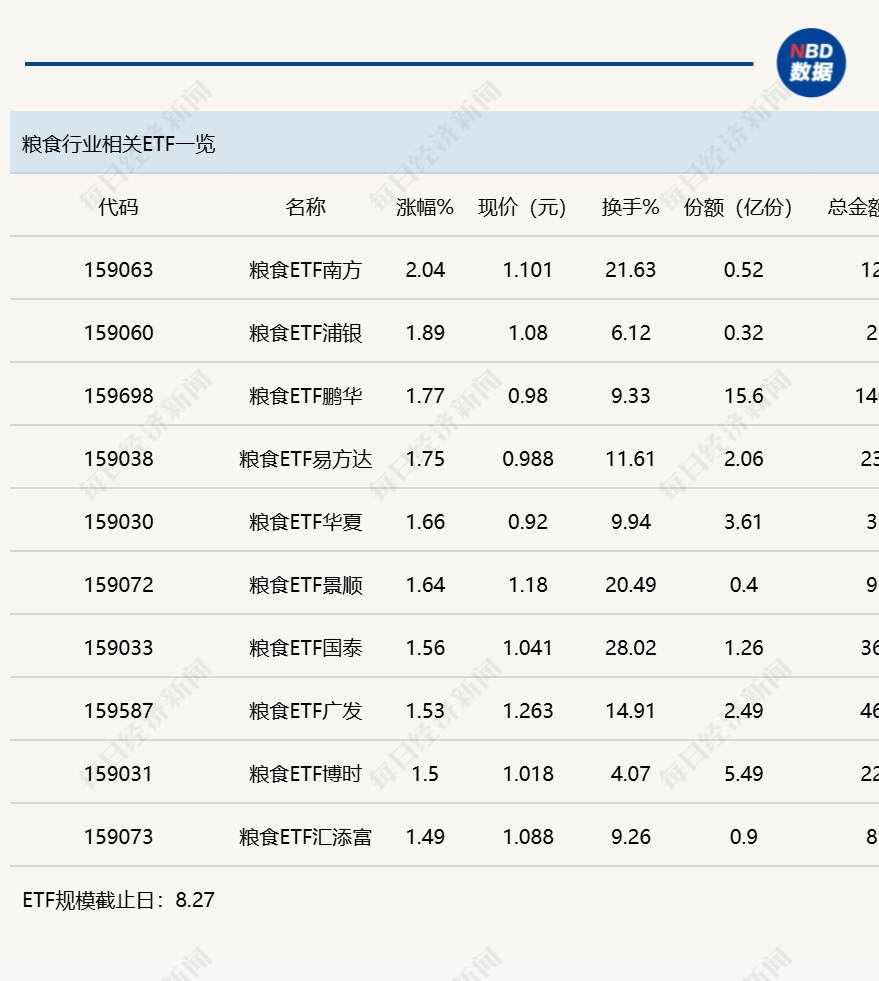
Task: Select the table title 粮食行业相关ETF一览
Action: tap(119, 144)
